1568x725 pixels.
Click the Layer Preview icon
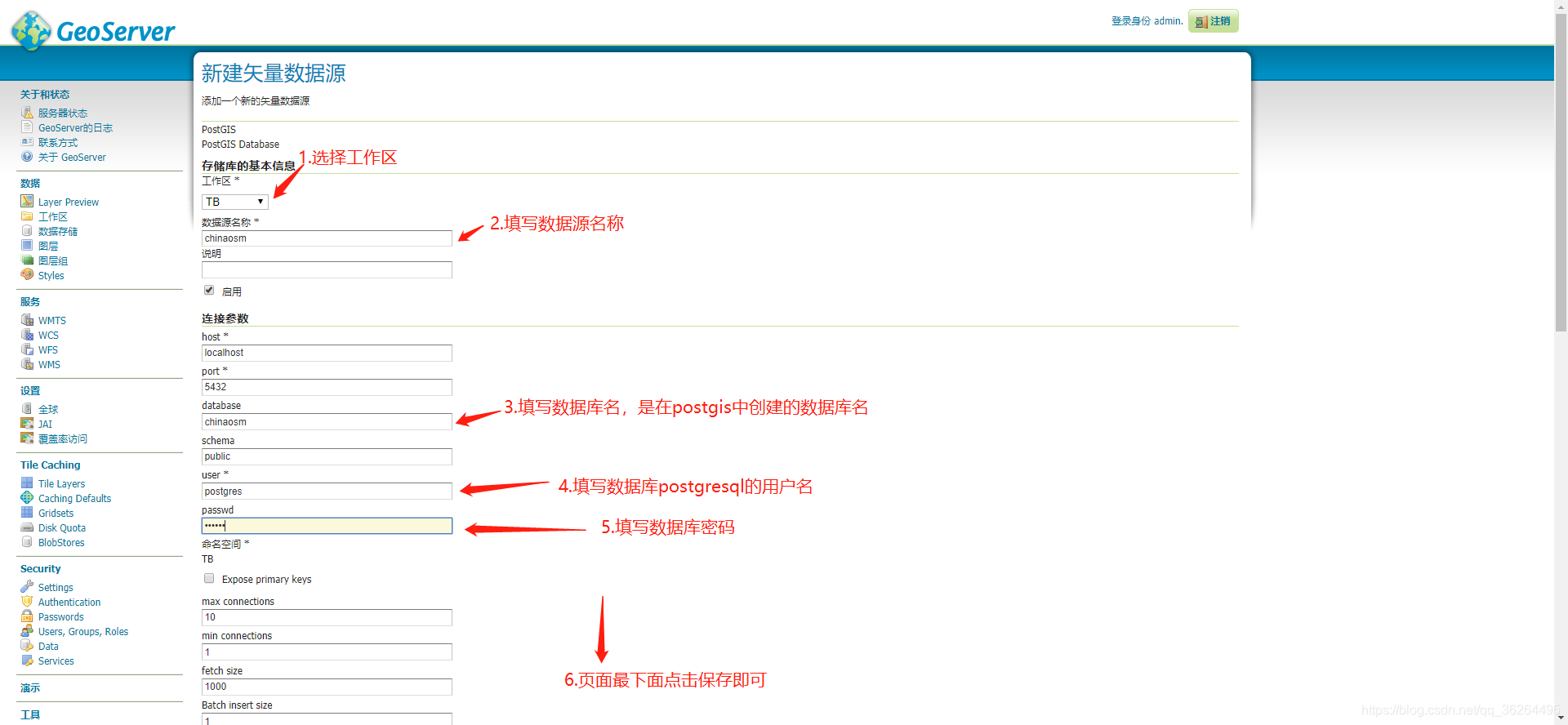[x=27, y=202]
